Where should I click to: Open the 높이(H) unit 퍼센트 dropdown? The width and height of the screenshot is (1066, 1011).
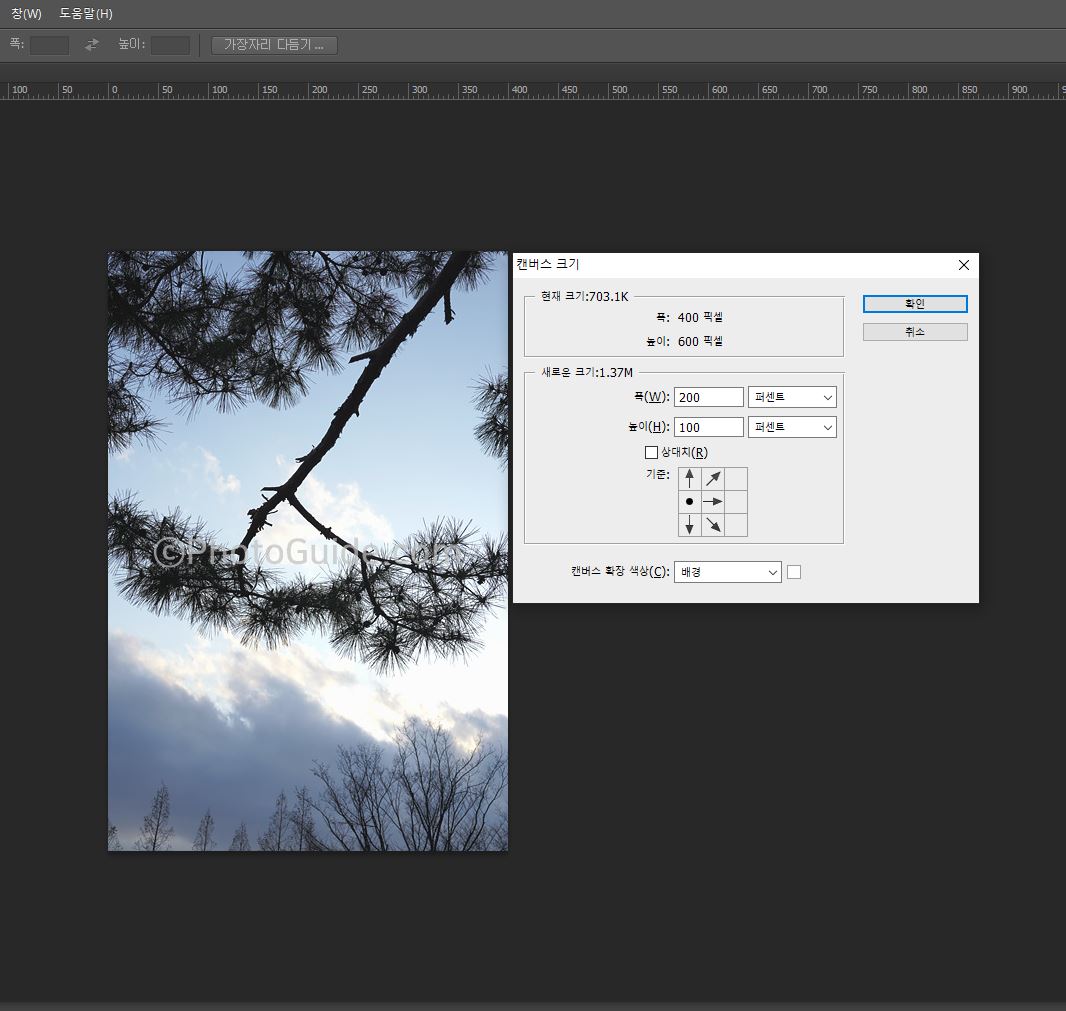[x=792, y=427]
